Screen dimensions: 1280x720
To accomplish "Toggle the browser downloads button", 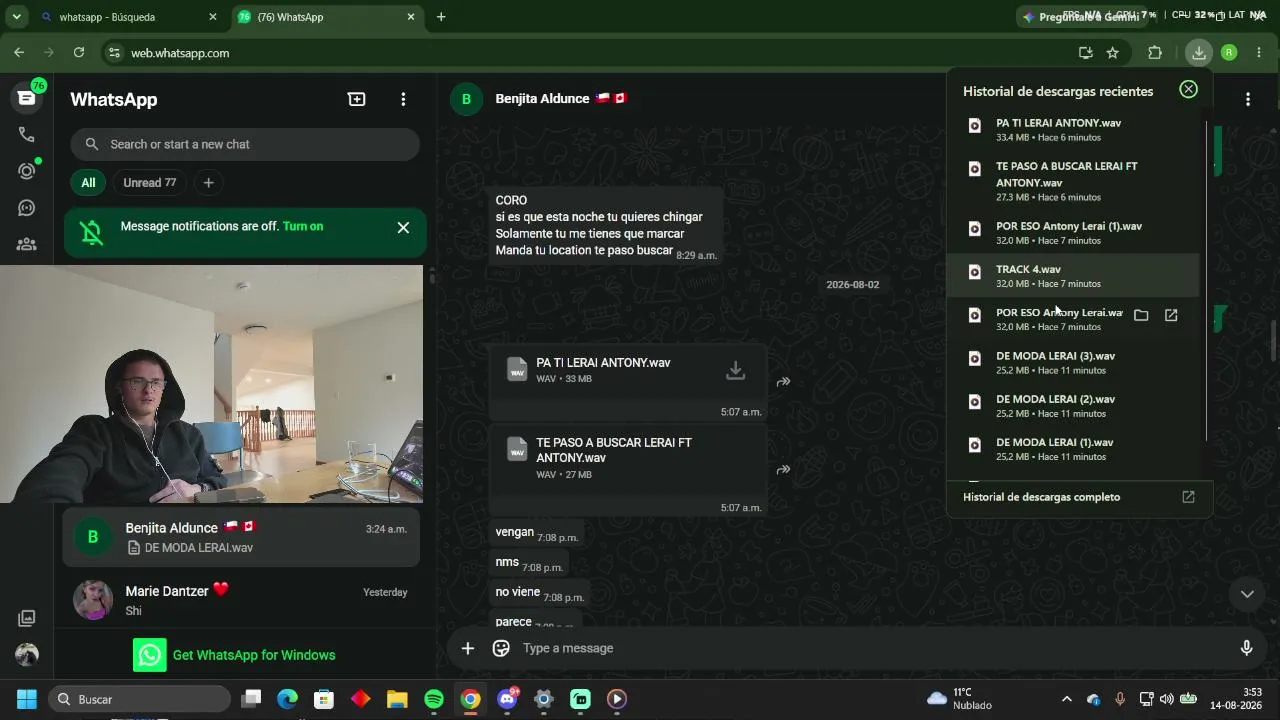I will click(x=1199, y=53).
